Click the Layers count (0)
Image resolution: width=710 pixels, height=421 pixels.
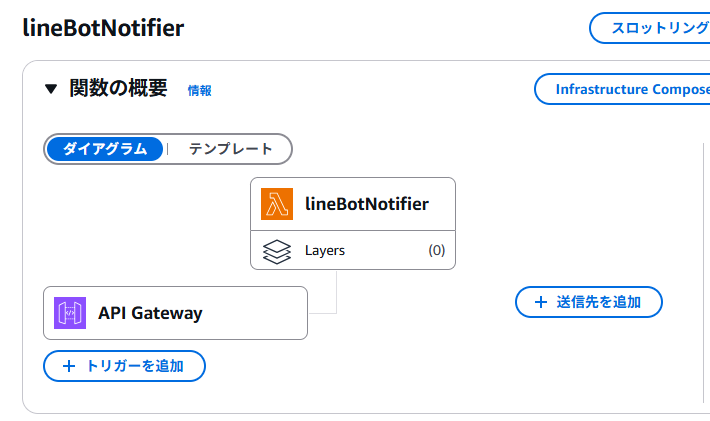(x=437, y=250)
